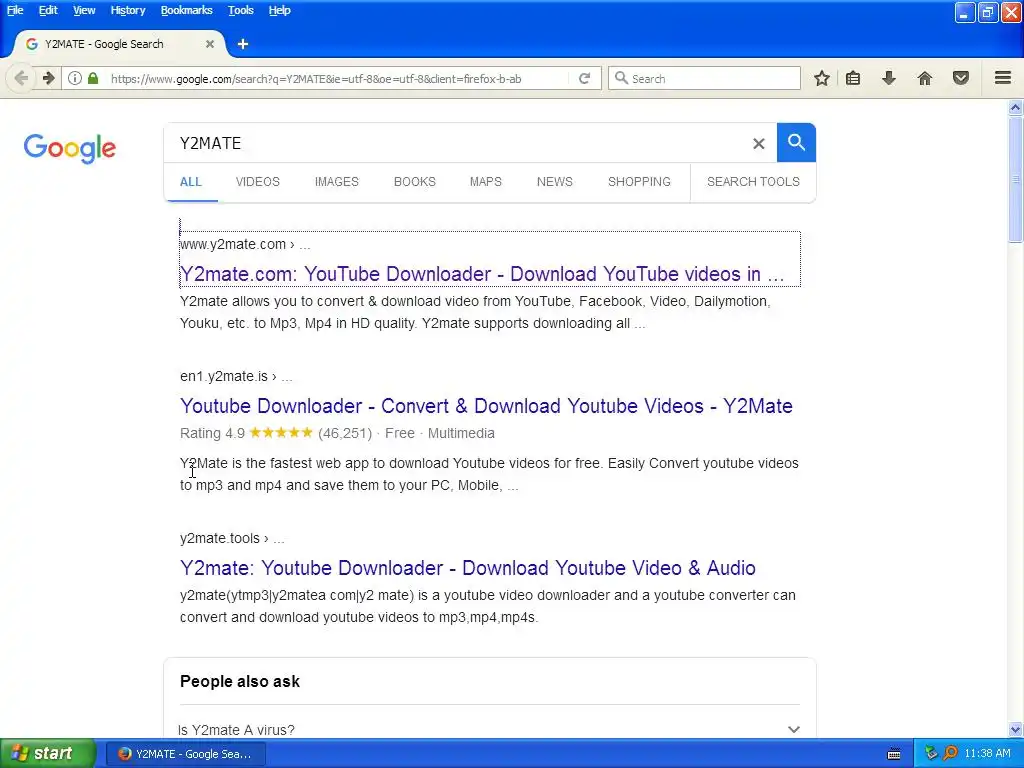The image size is (1024, 768).
Task: Click the taskbar clock showing 11:38 AM
Action: click(x=987, y=753)
